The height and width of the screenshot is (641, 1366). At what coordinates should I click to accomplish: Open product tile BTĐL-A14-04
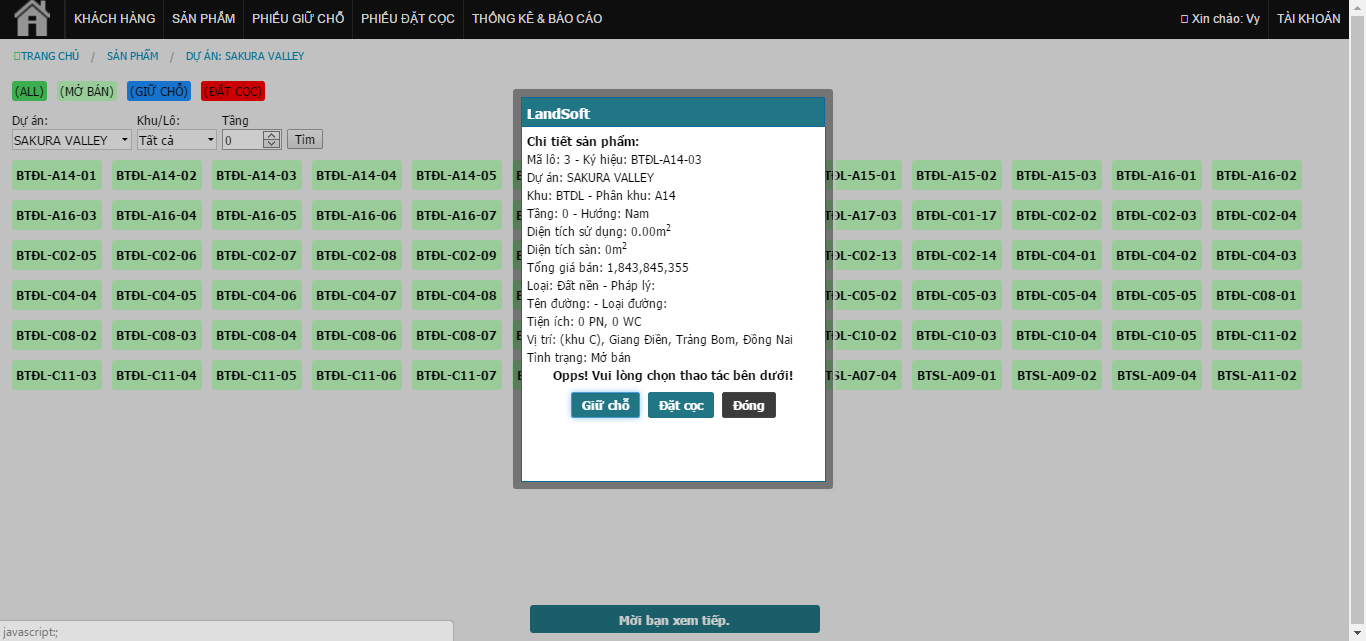[x=357, y=176]
